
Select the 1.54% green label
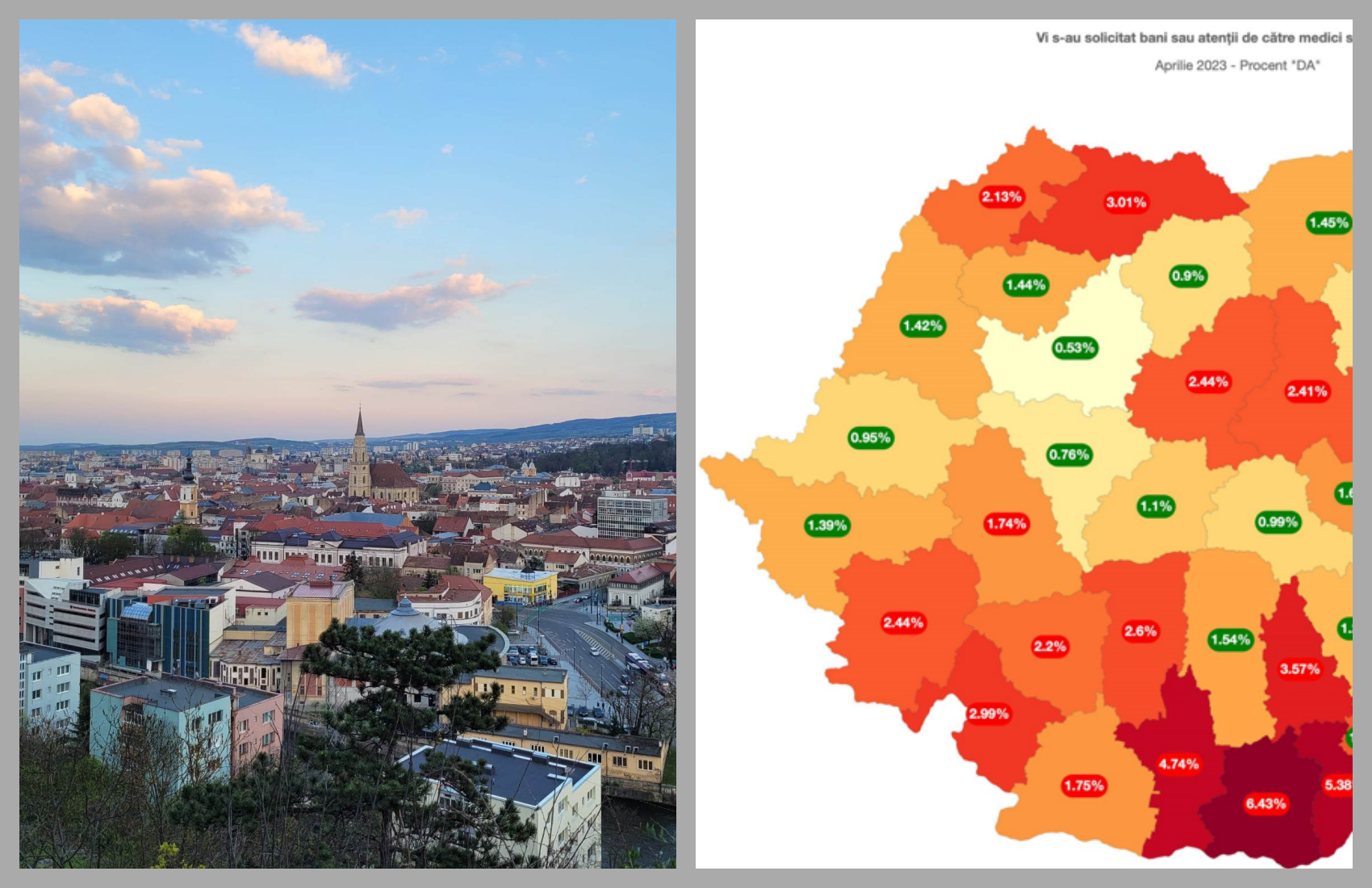tap(1230, 640)
